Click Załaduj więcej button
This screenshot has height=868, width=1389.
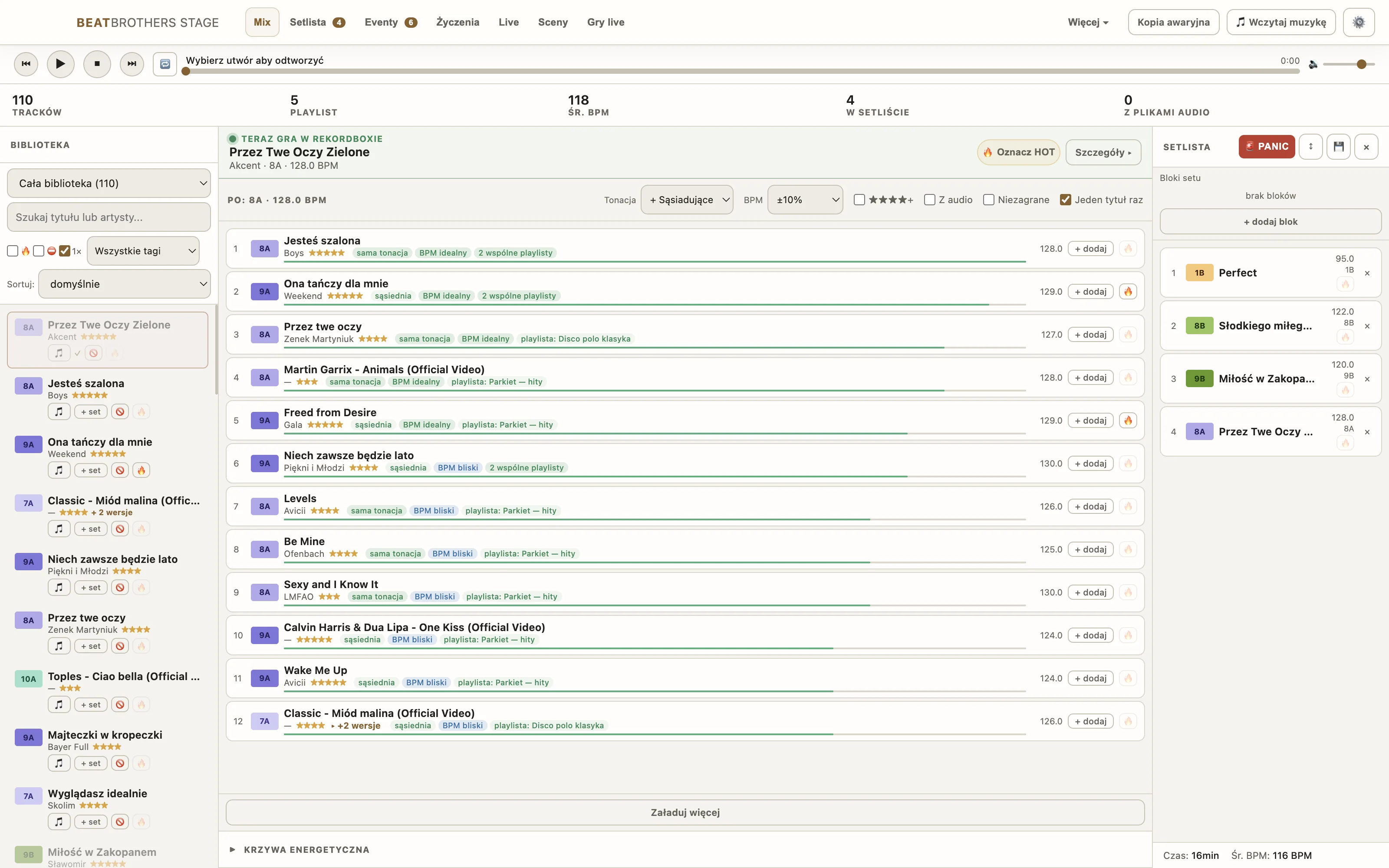[685, 812]
